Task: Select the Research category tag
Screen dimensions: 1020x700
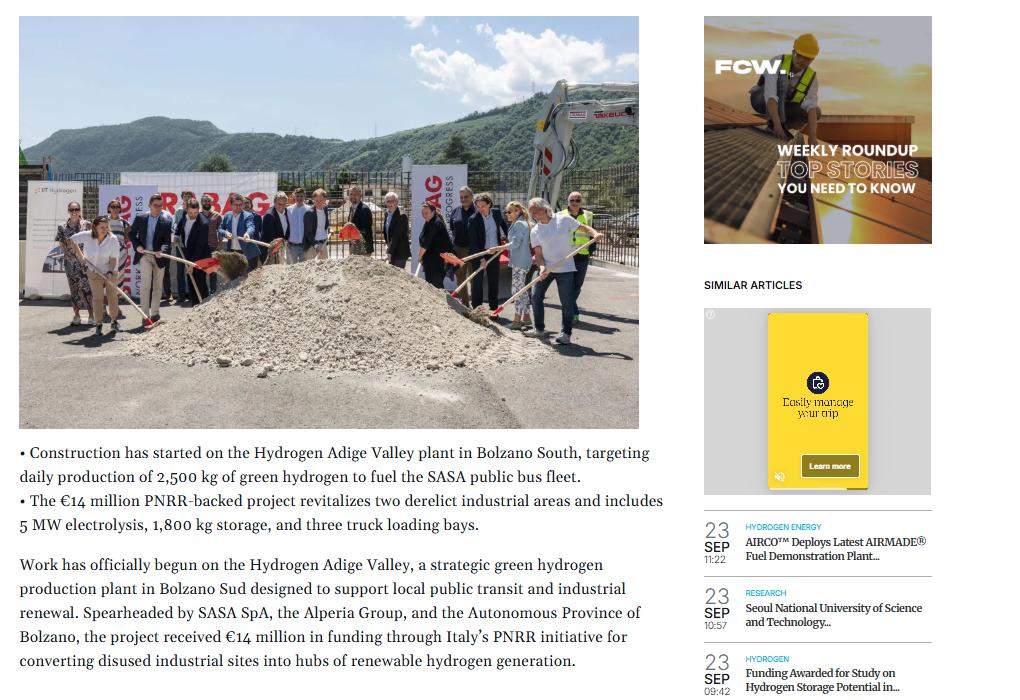Action: (x=766, y=593)
